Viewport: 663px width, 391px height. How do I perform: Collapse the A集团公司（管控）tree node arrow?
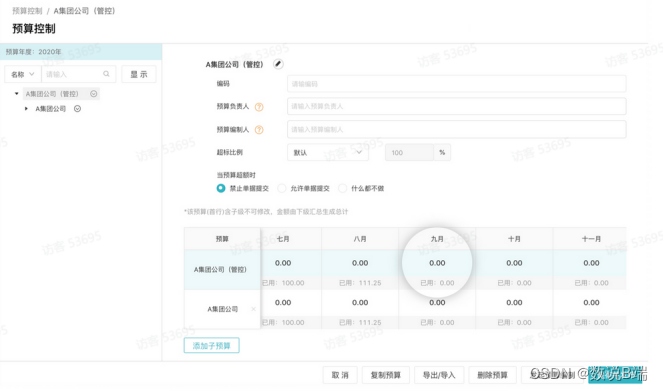16,93
